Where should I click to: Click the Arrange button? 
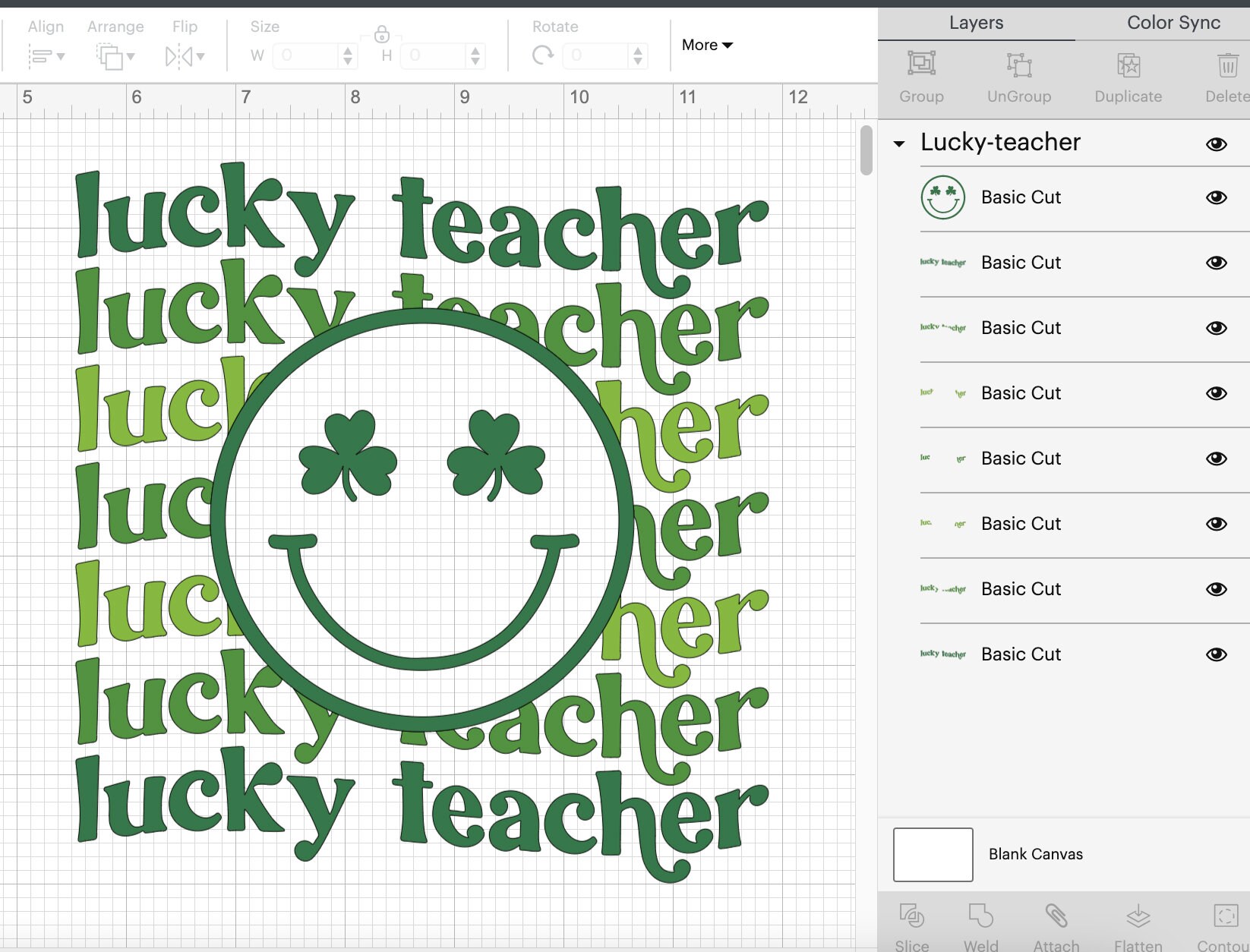point(115,56)
